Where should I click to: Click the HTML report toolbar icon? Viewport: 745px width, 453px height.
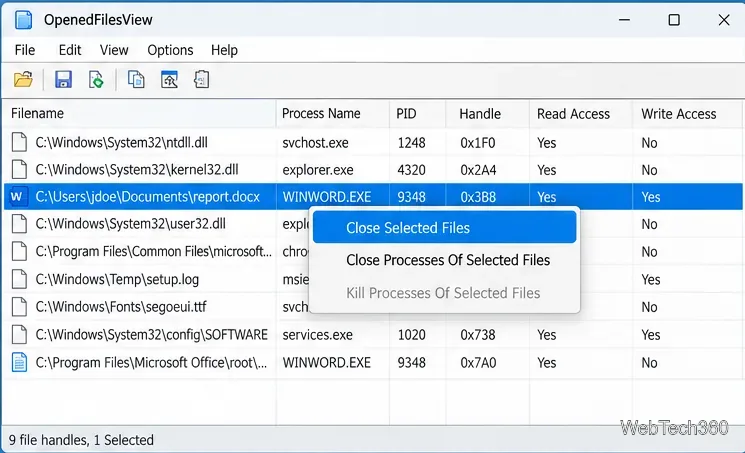tap(201, 79)
